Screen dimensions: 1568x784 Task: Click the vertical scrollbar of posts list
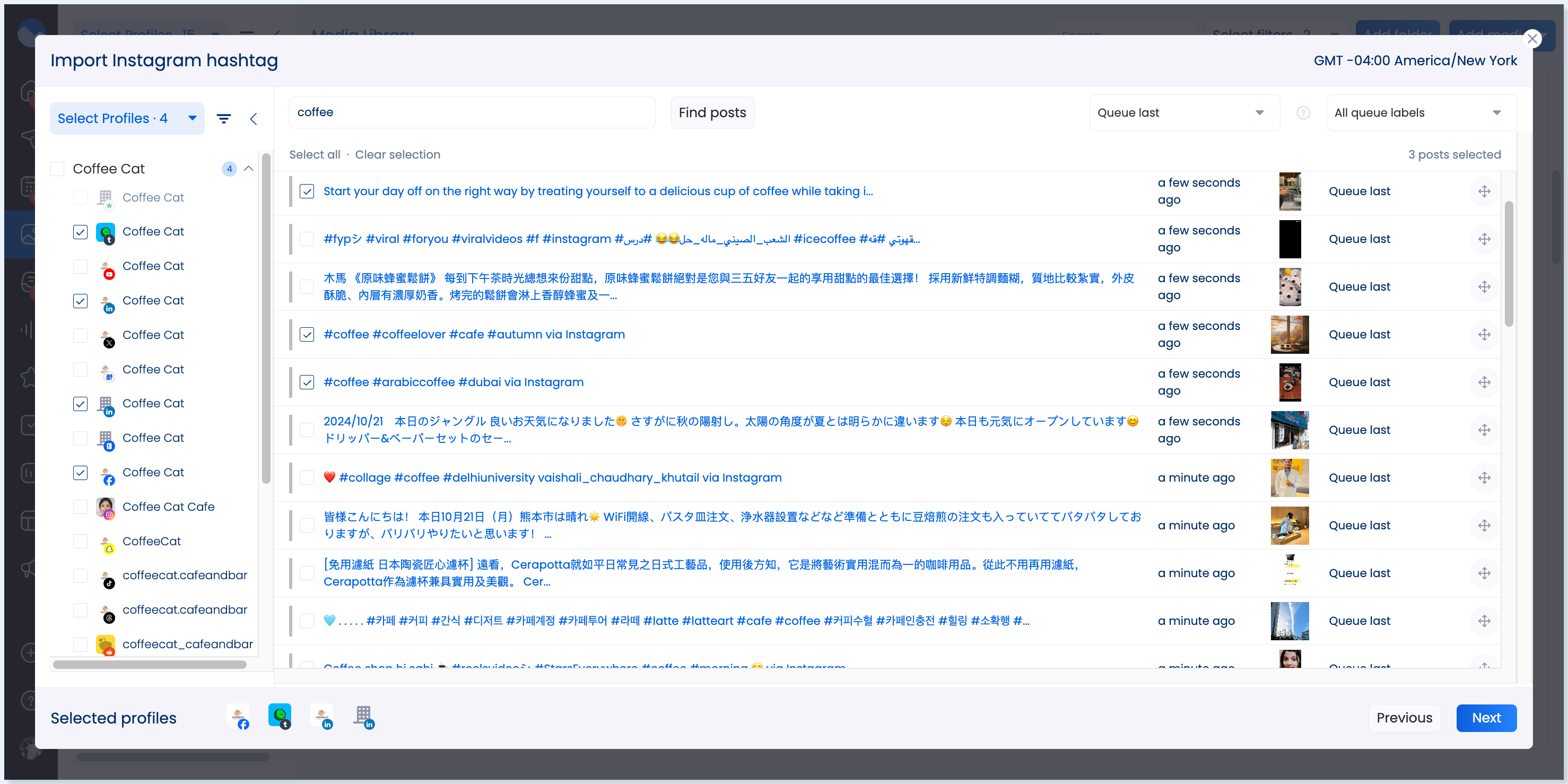[x=1509, y=265]
